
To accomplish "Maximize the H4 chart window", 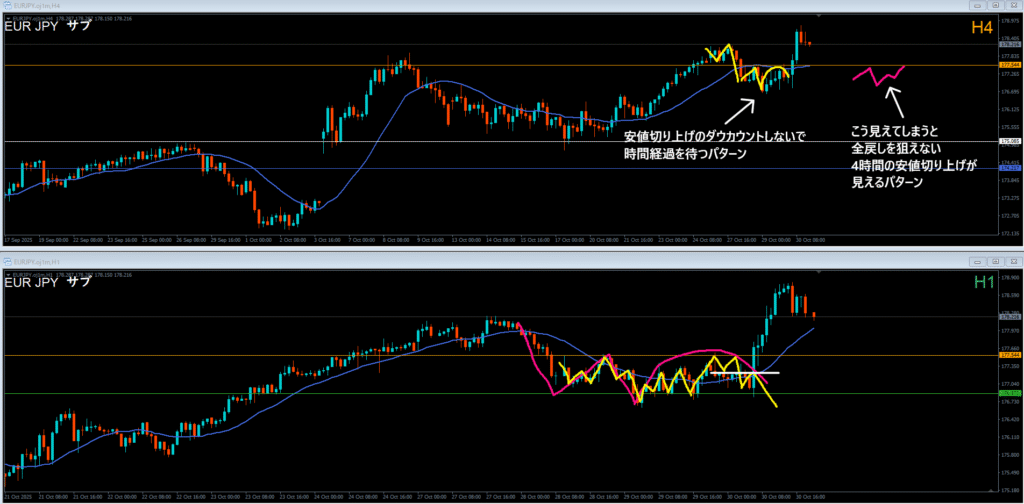I will [x=998, y=7].
